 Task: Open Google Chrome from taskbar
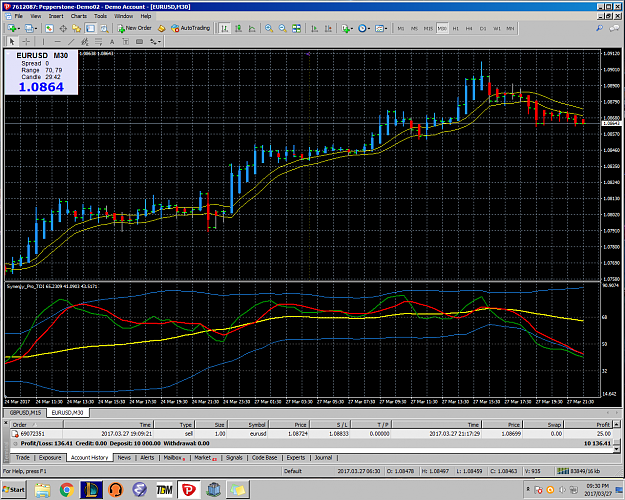[67, 490]
